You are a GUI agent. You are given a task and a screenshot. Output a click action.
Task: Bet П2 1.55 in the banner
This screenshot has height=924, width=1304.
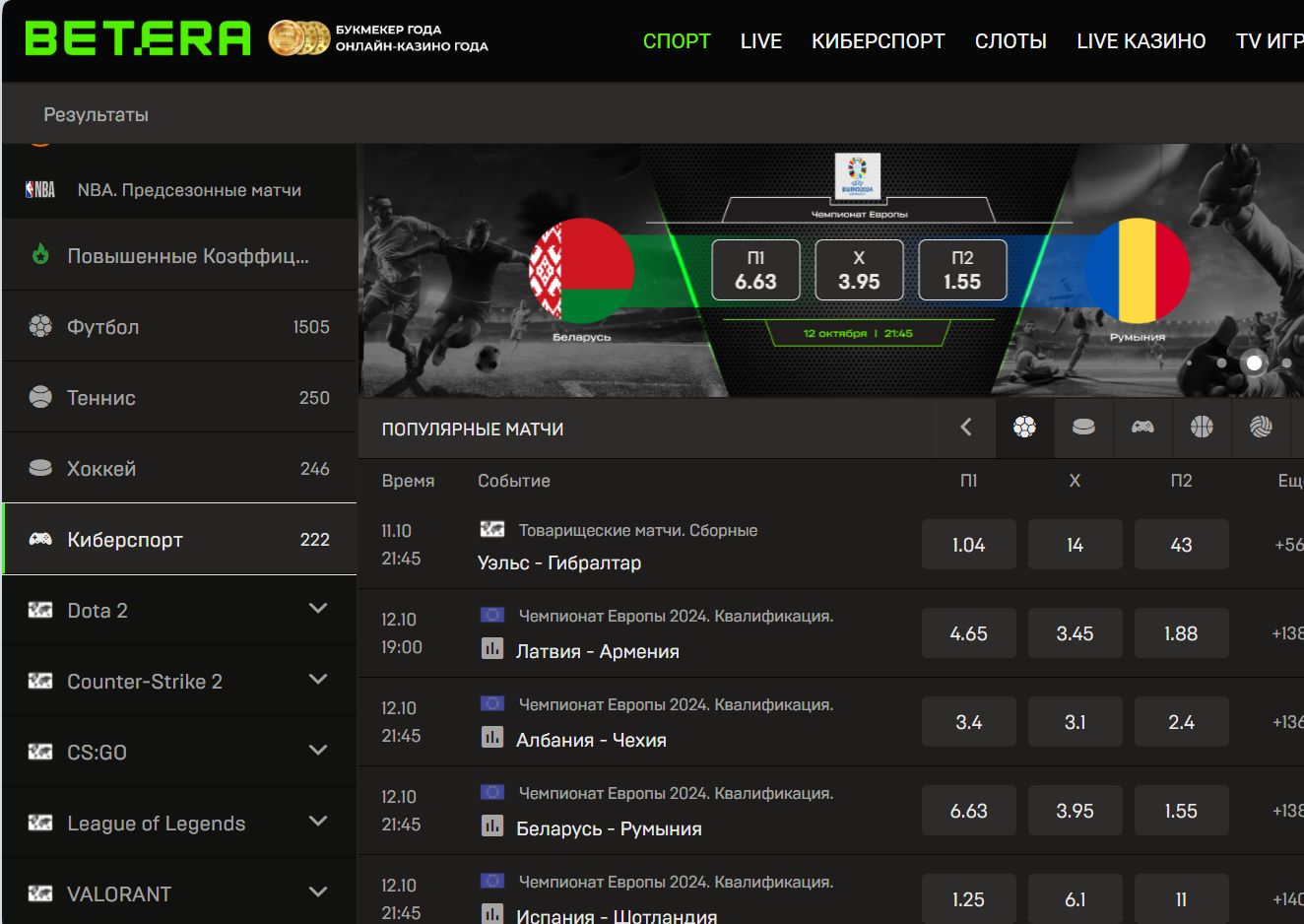[962, 270]
